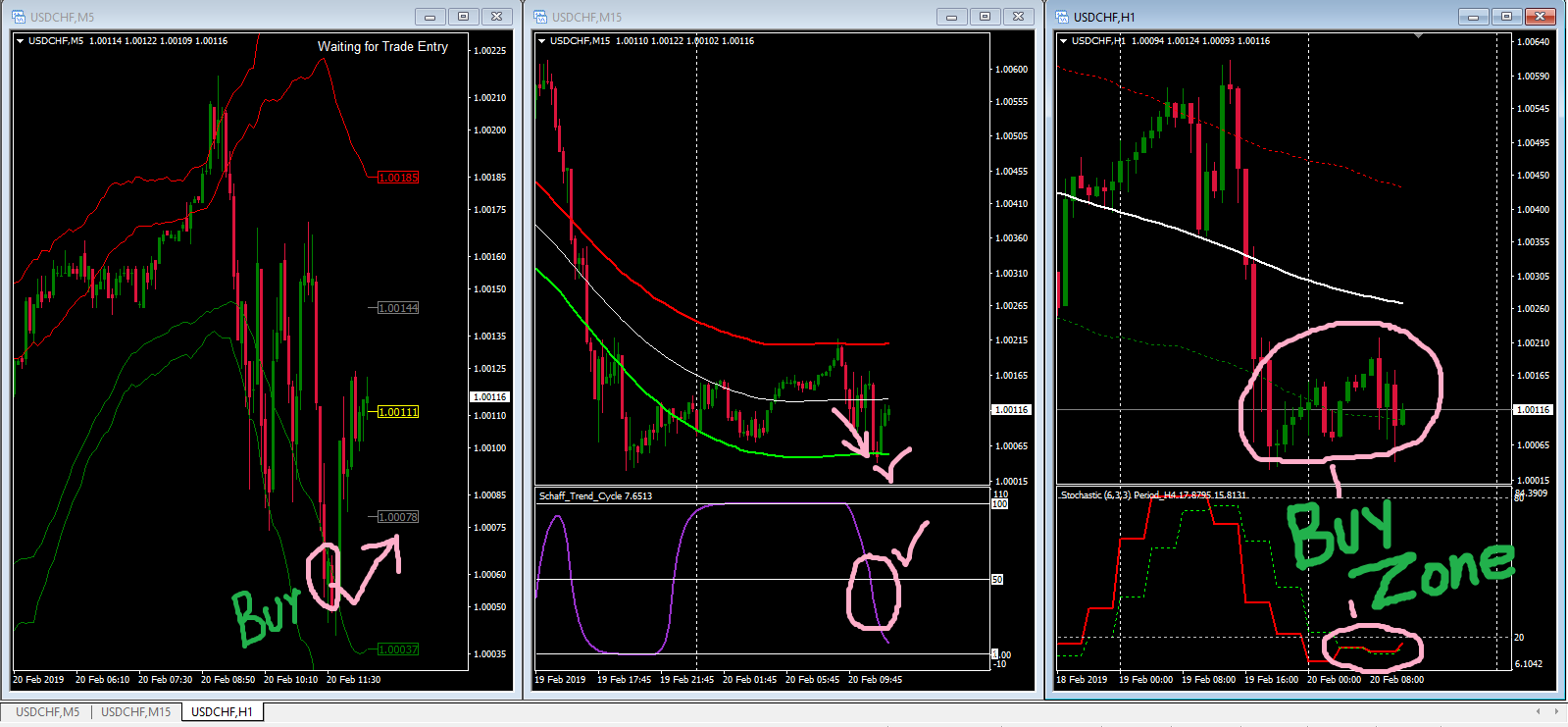Select the 1.00144 price level label
This screenshot has width=1568, height=727.
(x=398, y=308)
